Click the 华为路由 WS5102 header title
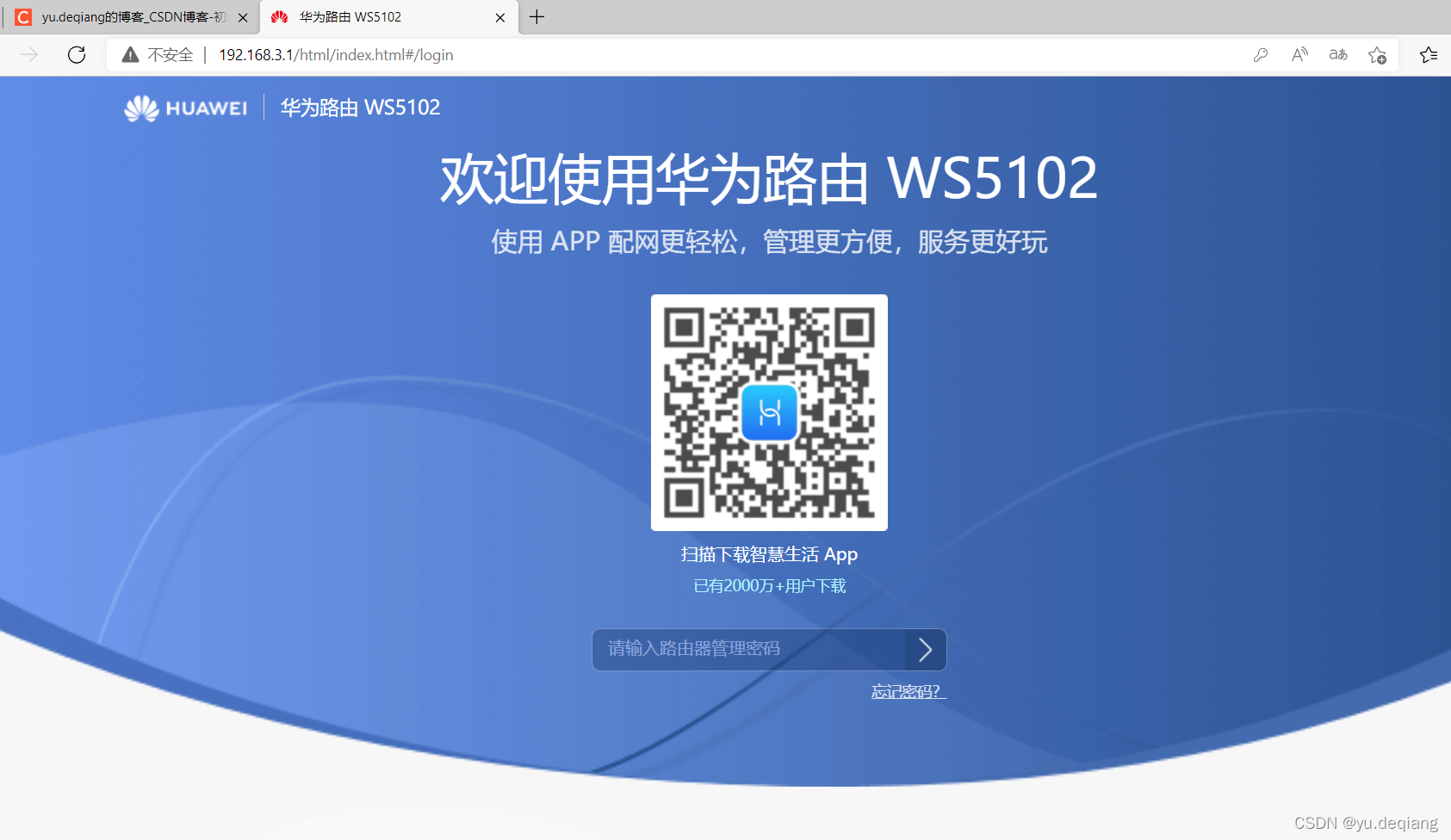This screenshot has height=840, width=1451. [x=360, y=108]
